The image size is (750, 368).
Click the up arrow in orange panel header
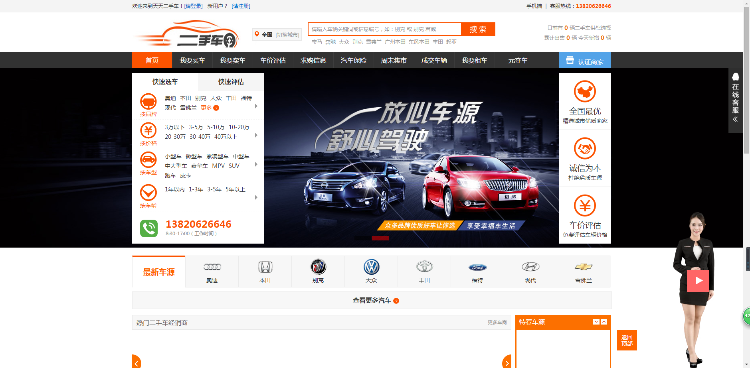(x=604, y=322)
